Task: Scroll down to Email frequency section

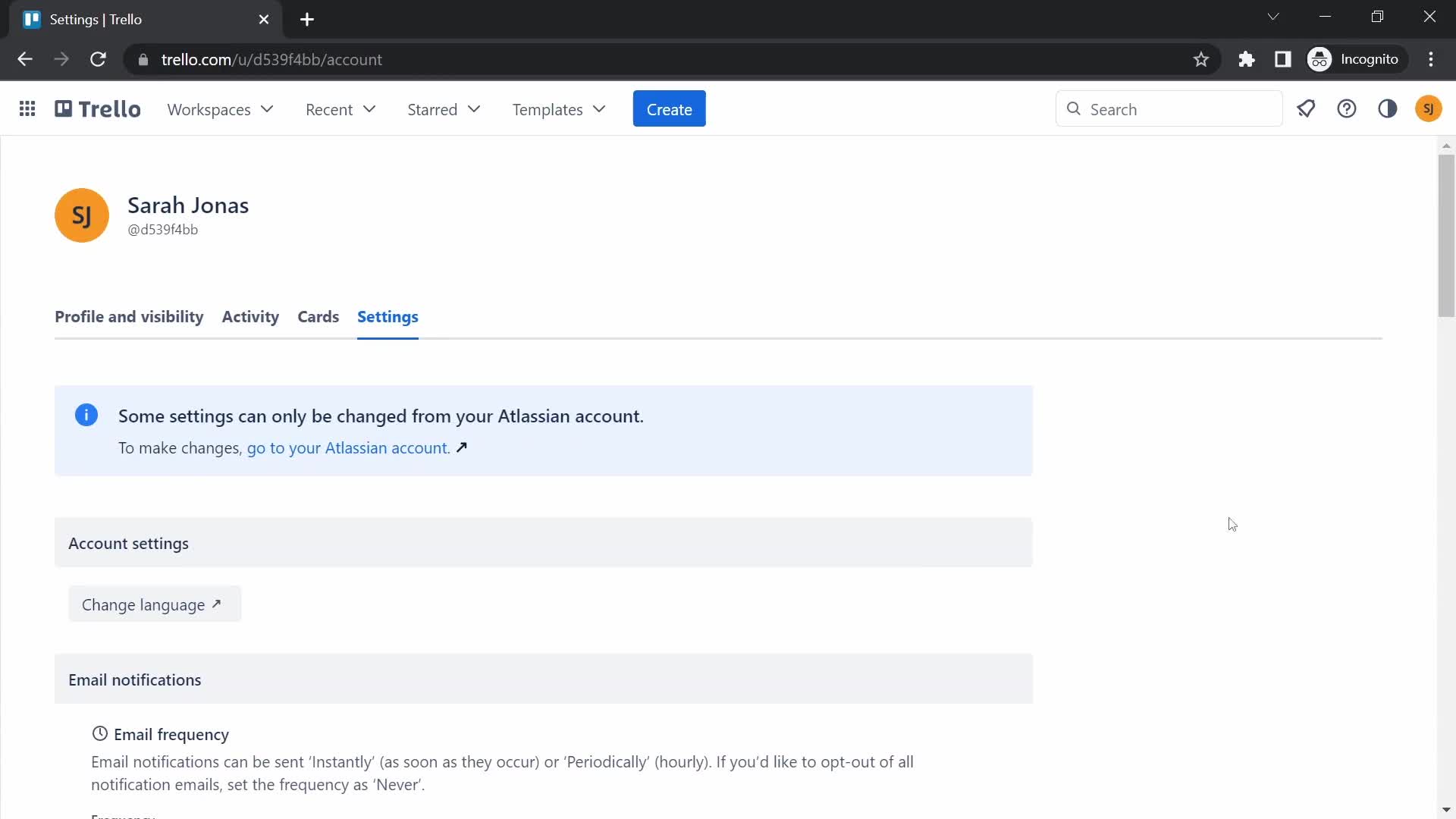Action: click(171, 734)
